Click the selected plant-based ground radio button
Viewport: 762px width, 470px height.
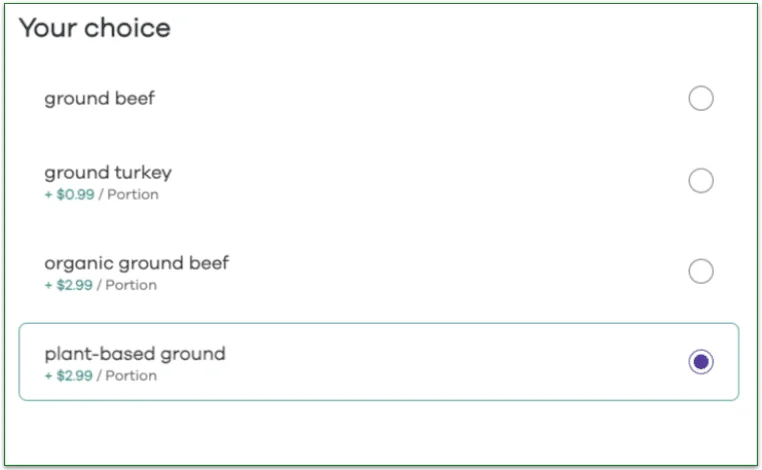[701, 362]
